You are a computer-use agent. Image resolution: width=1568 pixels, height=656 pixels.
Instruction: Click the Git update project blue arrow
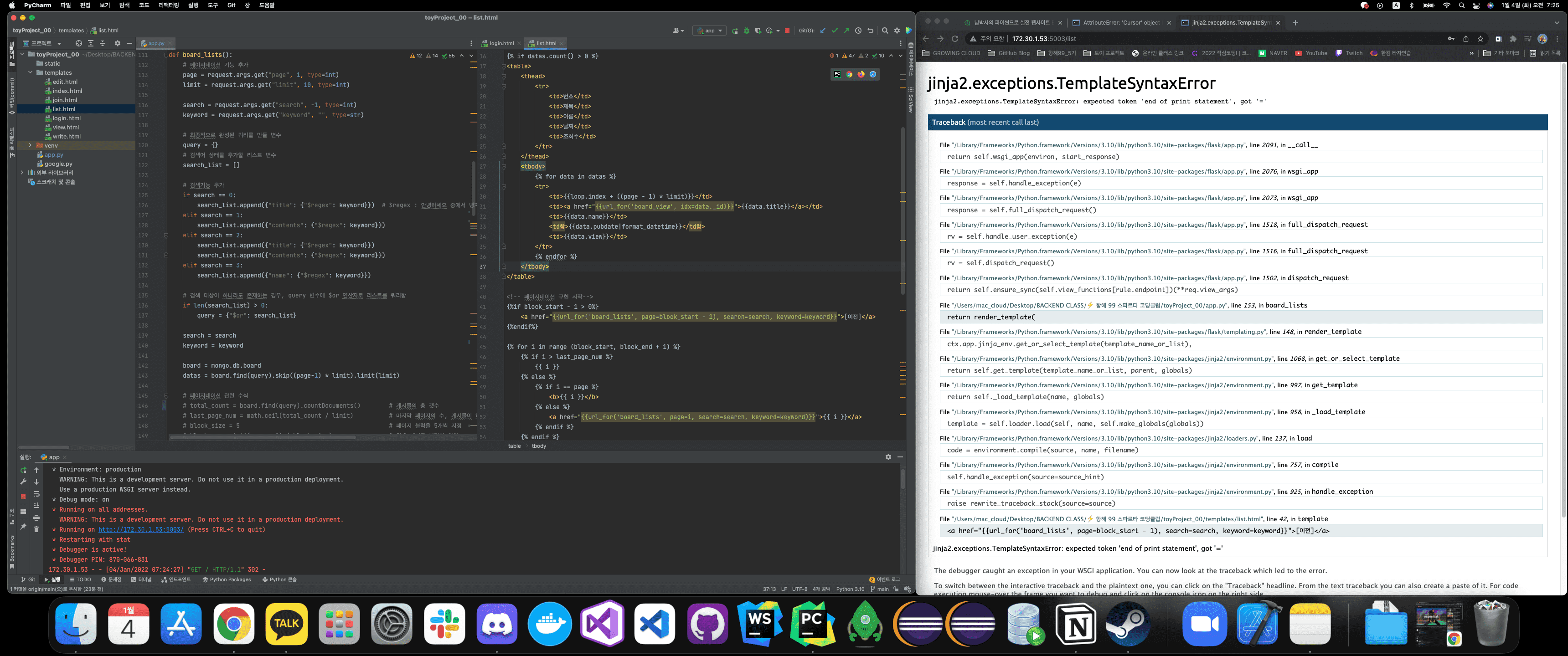[x=823, y=31]
